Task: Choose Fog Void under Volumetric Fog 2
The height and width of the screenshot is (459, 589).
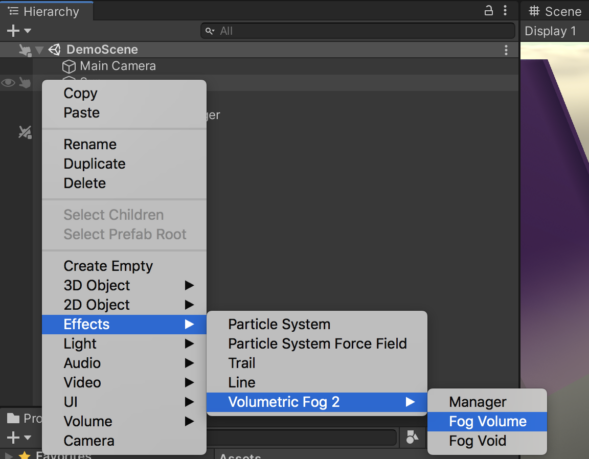Action: click(x=487, y=441)
